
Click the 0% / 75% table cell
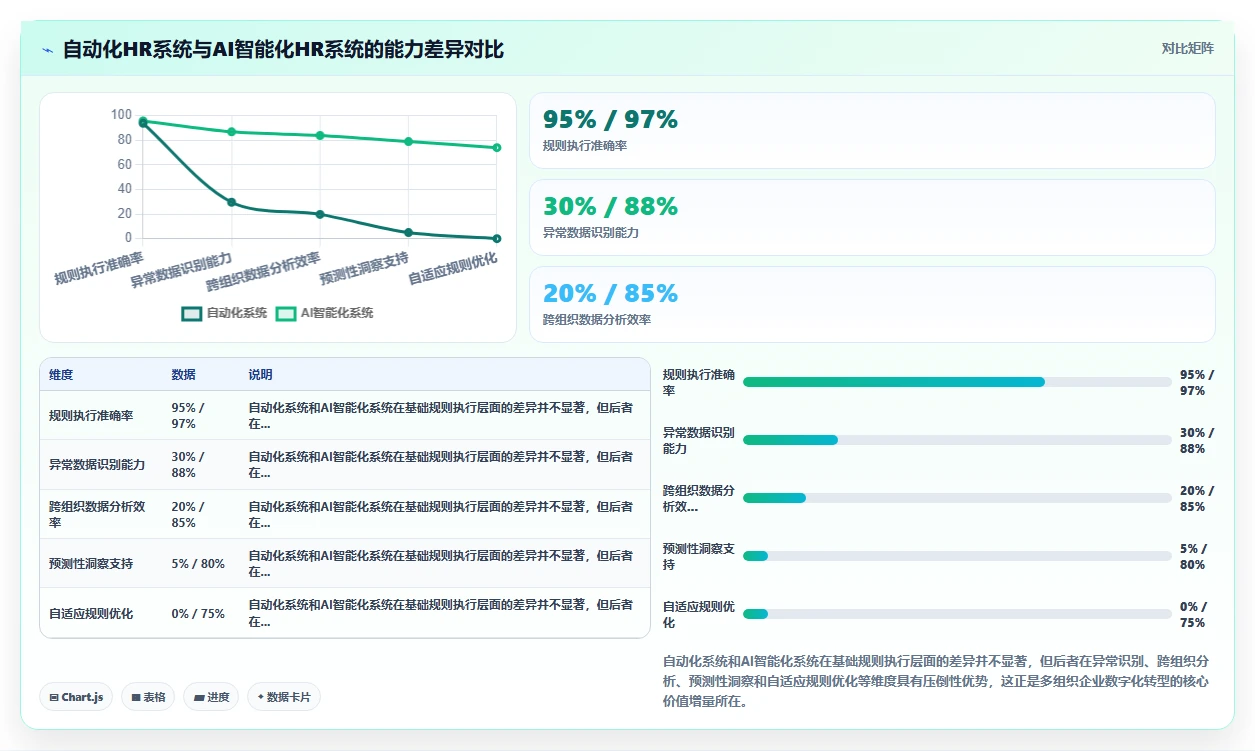198,613
